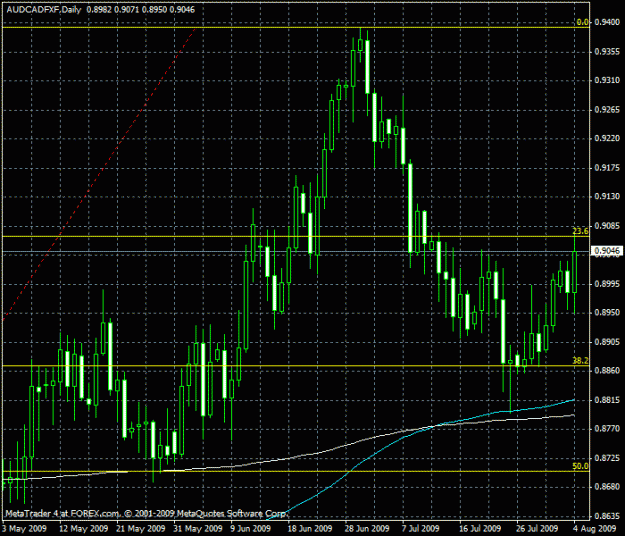Click the 4 Aug 2009 date label
625x536 pixels.
(x=596, y=529)
